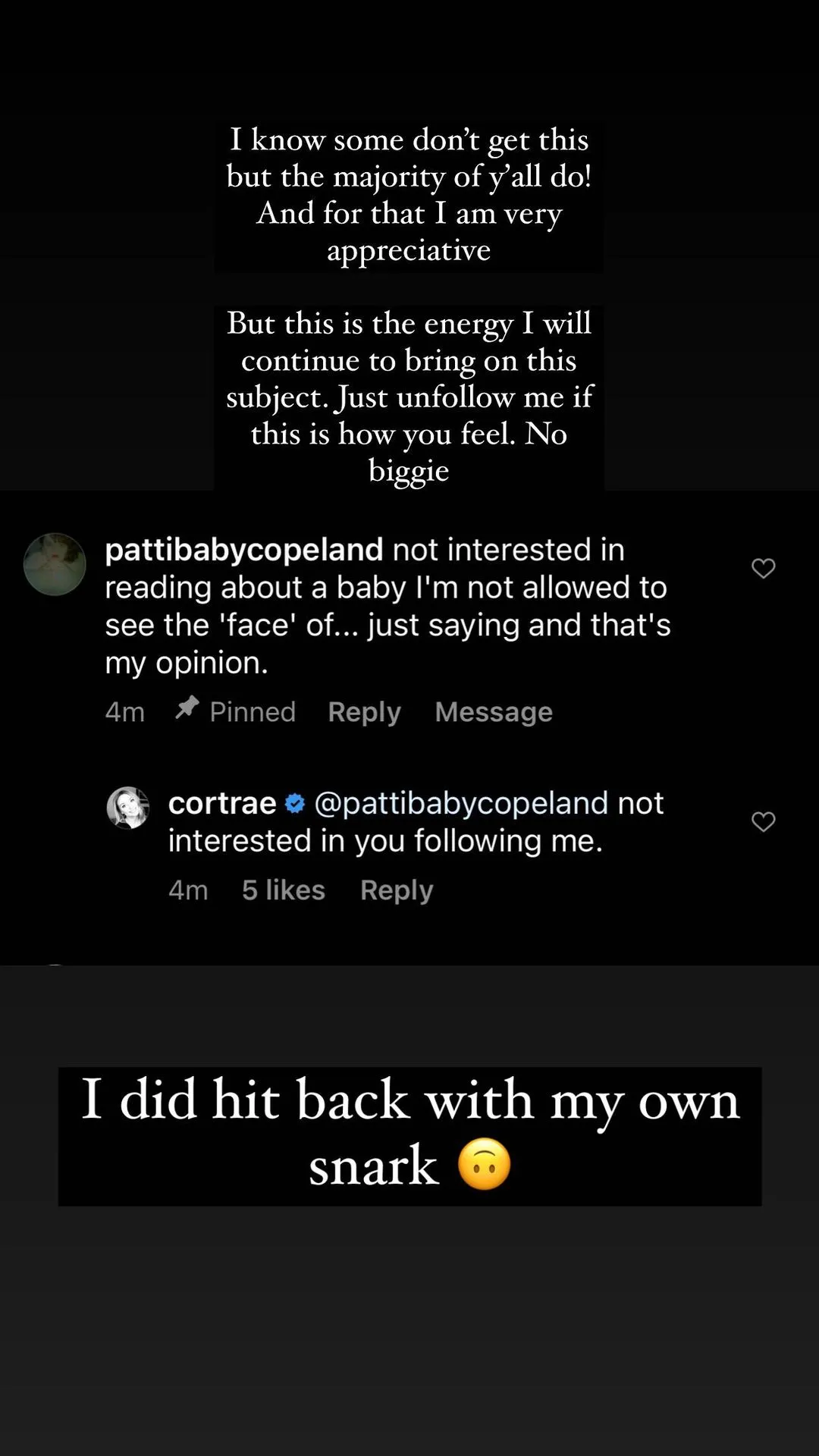Open the pattibabycopeland username link

[243, 550]
